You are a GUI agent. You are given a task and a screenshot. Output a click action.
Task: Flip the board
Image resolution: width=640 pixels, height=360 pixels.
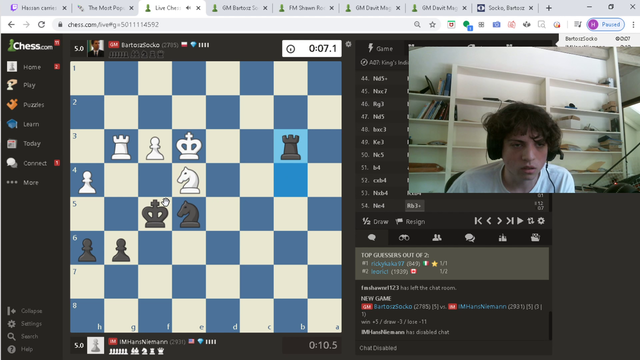point(531,221)
